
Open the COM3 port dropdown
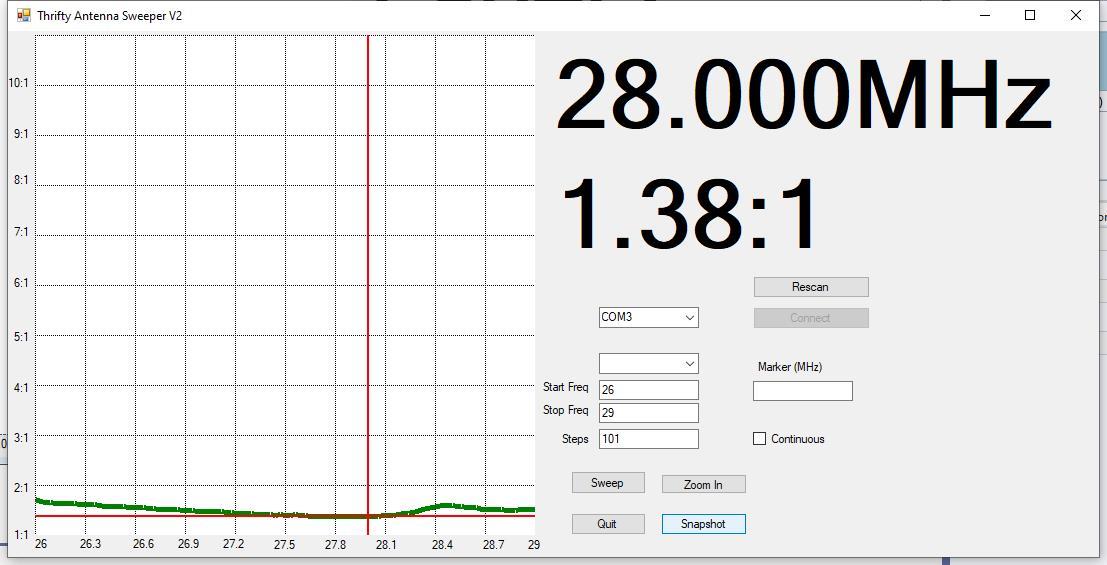tap(649, 317)
